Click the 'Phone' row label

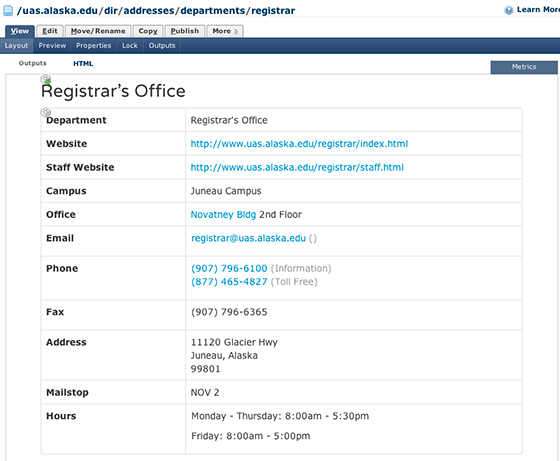(x=62, y=268)
